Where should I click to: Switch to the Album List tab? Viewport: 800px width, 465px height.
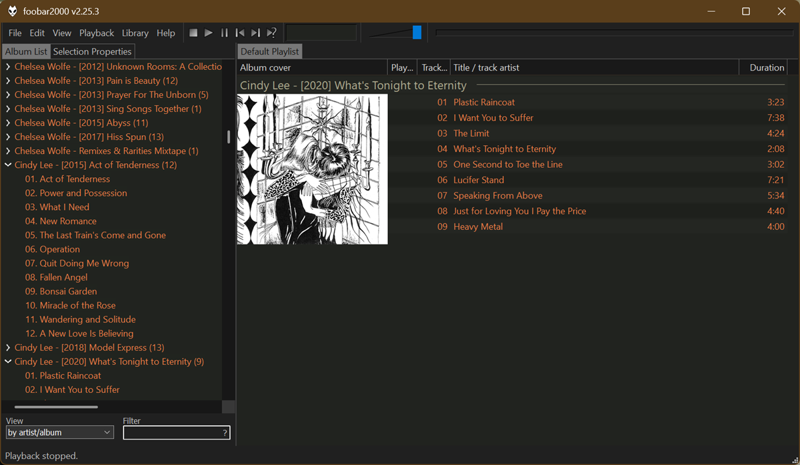tap(26, 52)
